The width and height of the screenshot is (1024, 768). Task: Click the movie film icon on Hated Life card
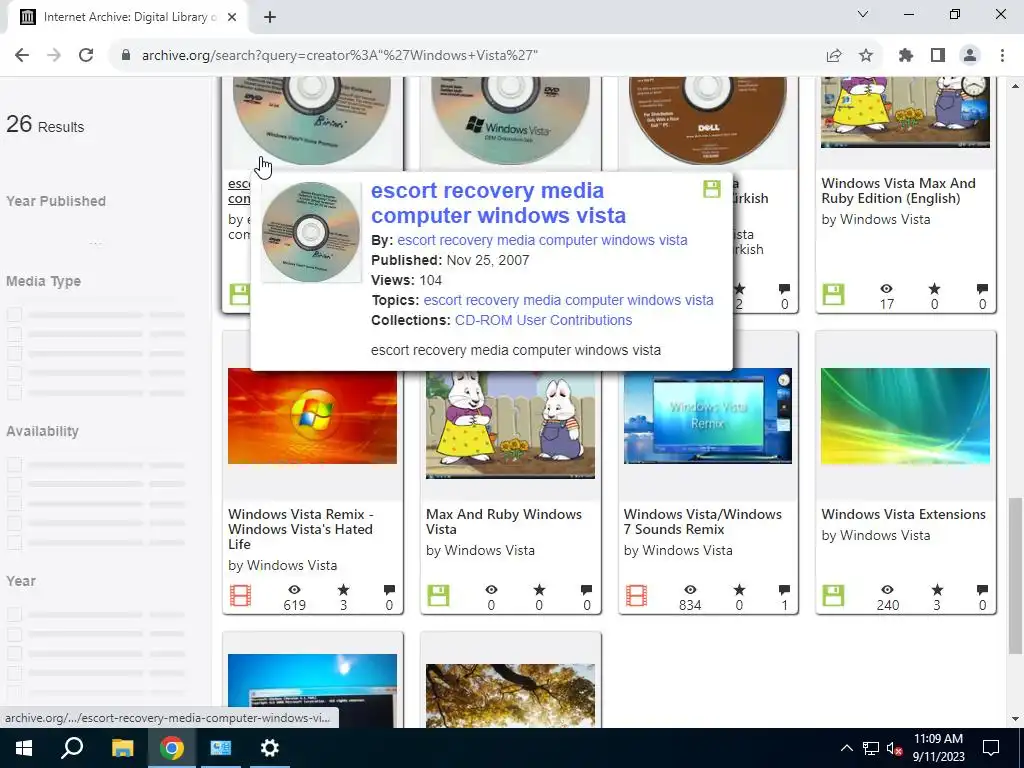tap(240, 596)
